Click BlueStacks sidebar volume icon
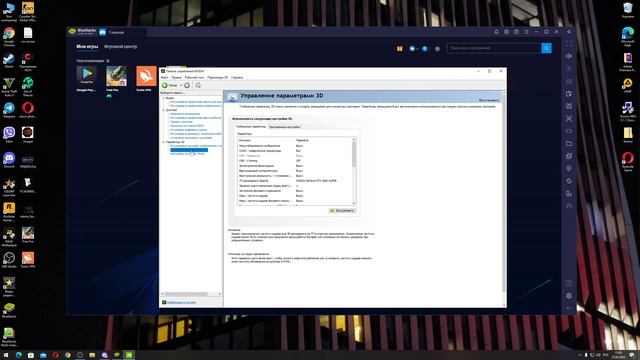 pyautogui.click(x=569, y=56)
